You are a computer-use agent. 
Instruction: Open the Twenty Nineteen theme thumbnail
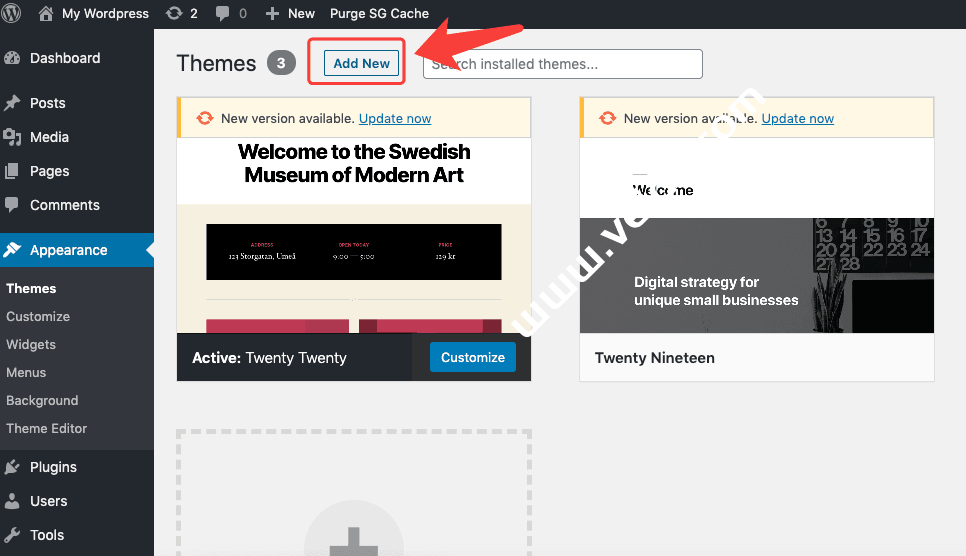[x=757, y=236]
